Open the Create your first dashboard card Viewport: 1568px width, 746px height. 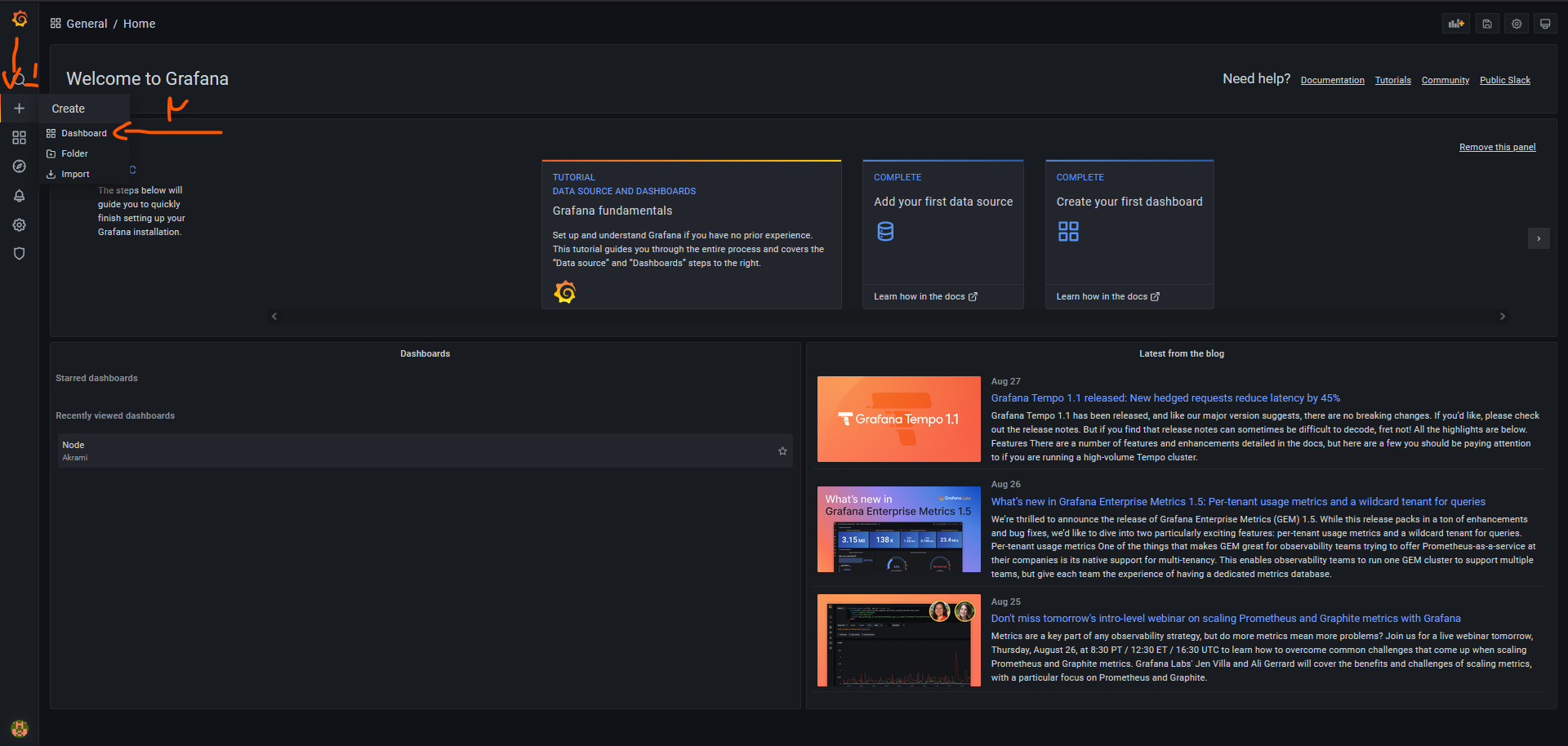(x=1129, y=234)
